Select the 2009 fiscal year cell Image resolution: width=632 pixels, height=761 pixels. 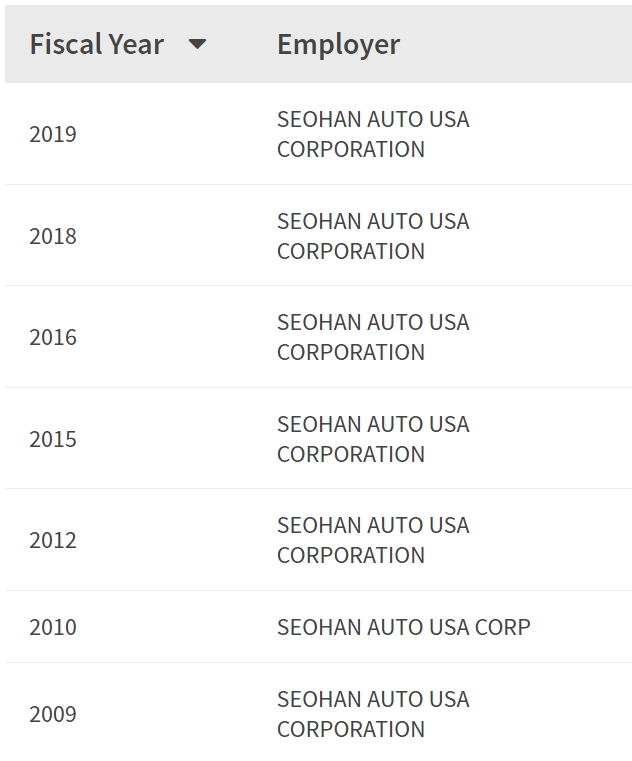(x=53, y=714)
